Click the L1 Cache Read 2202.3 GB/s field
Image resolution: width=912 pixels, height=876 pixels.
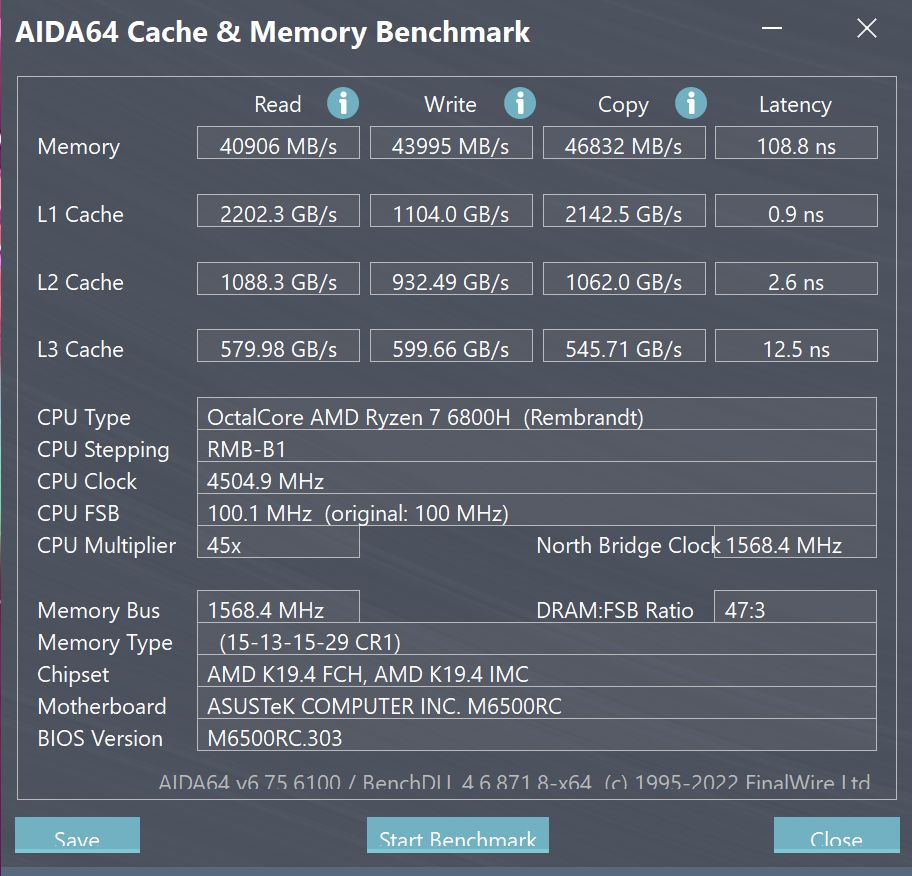[278, 211]
